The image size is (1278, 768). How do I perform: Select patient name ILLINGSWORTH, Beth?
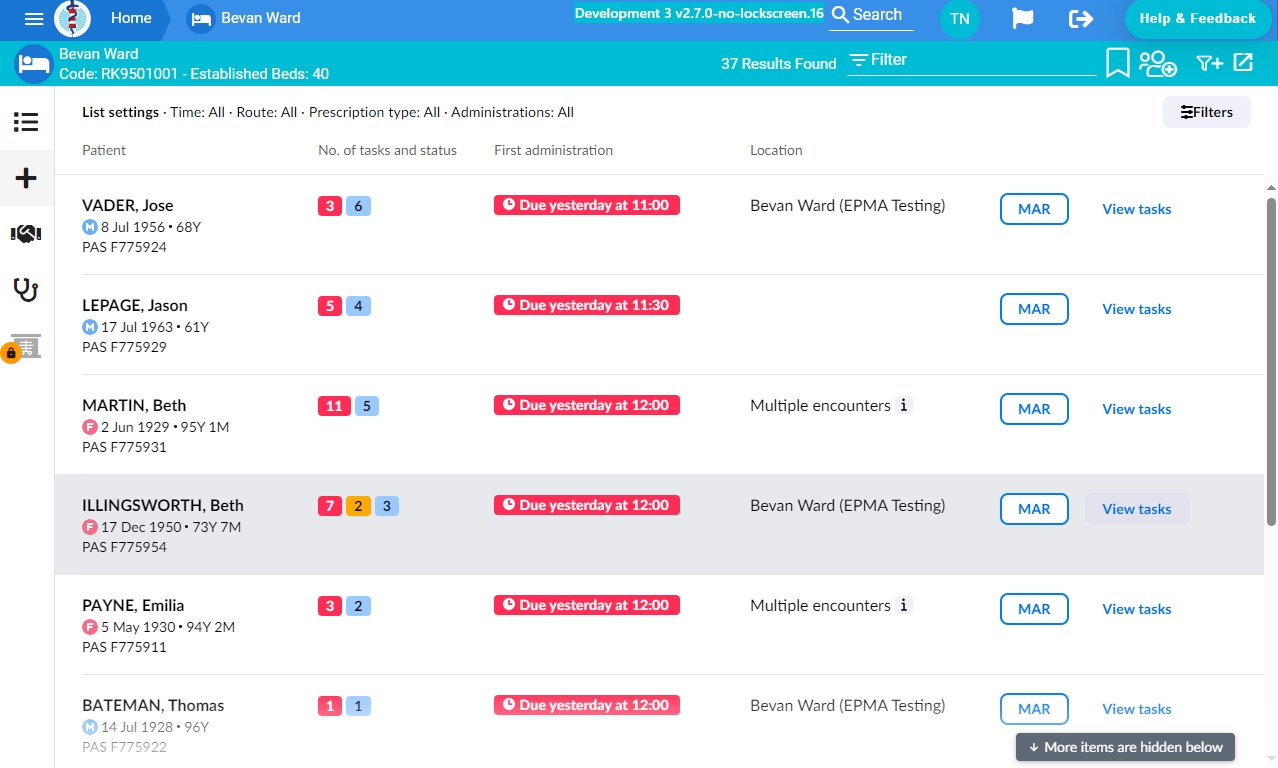pyautogui.click(x=163, y=505)
